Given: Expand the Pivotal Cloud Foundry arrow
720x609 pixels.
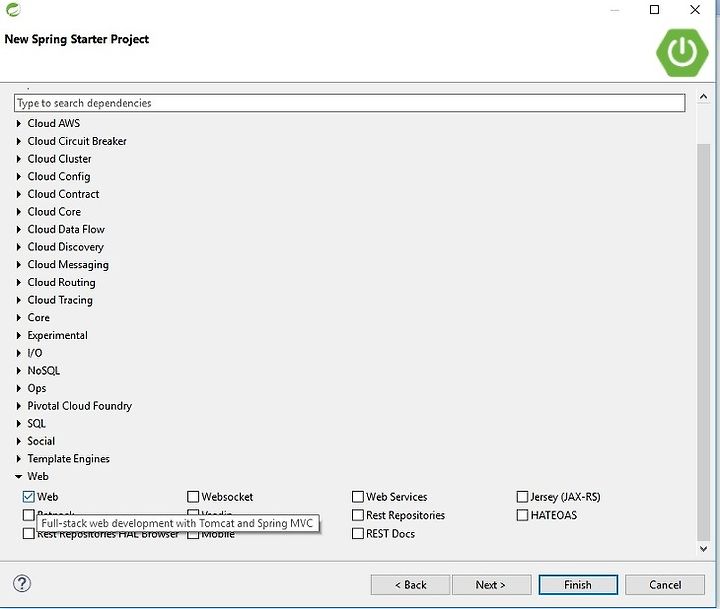Looking at the screenshot, I should click(18, 406).
